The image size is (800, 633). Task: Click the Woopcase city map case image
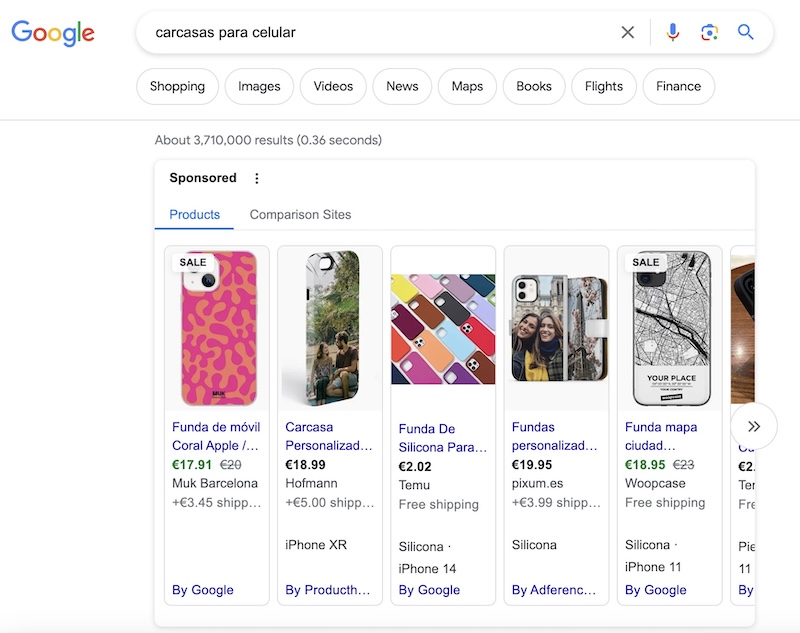point(670,328)
